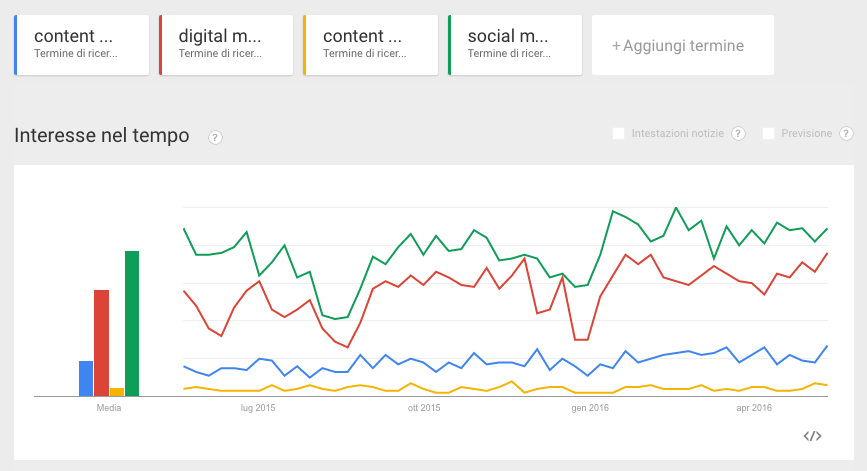
Task: Enable the Intestazioni notizie checkbox
Action: 618,133
